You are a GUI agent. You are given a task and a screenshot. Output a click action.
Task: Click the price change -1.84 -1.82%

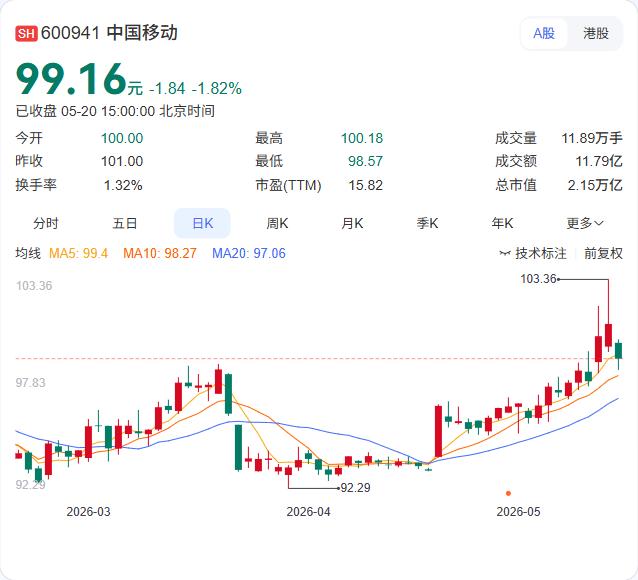[x=196, y=88]
